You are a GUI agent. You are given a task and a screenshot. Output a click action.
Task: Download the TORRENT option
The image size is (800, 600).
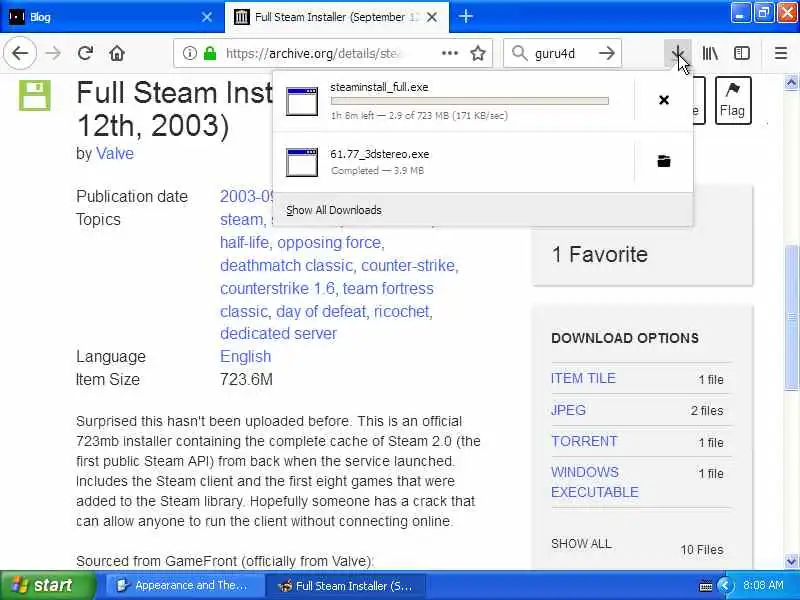pos(584,441)
